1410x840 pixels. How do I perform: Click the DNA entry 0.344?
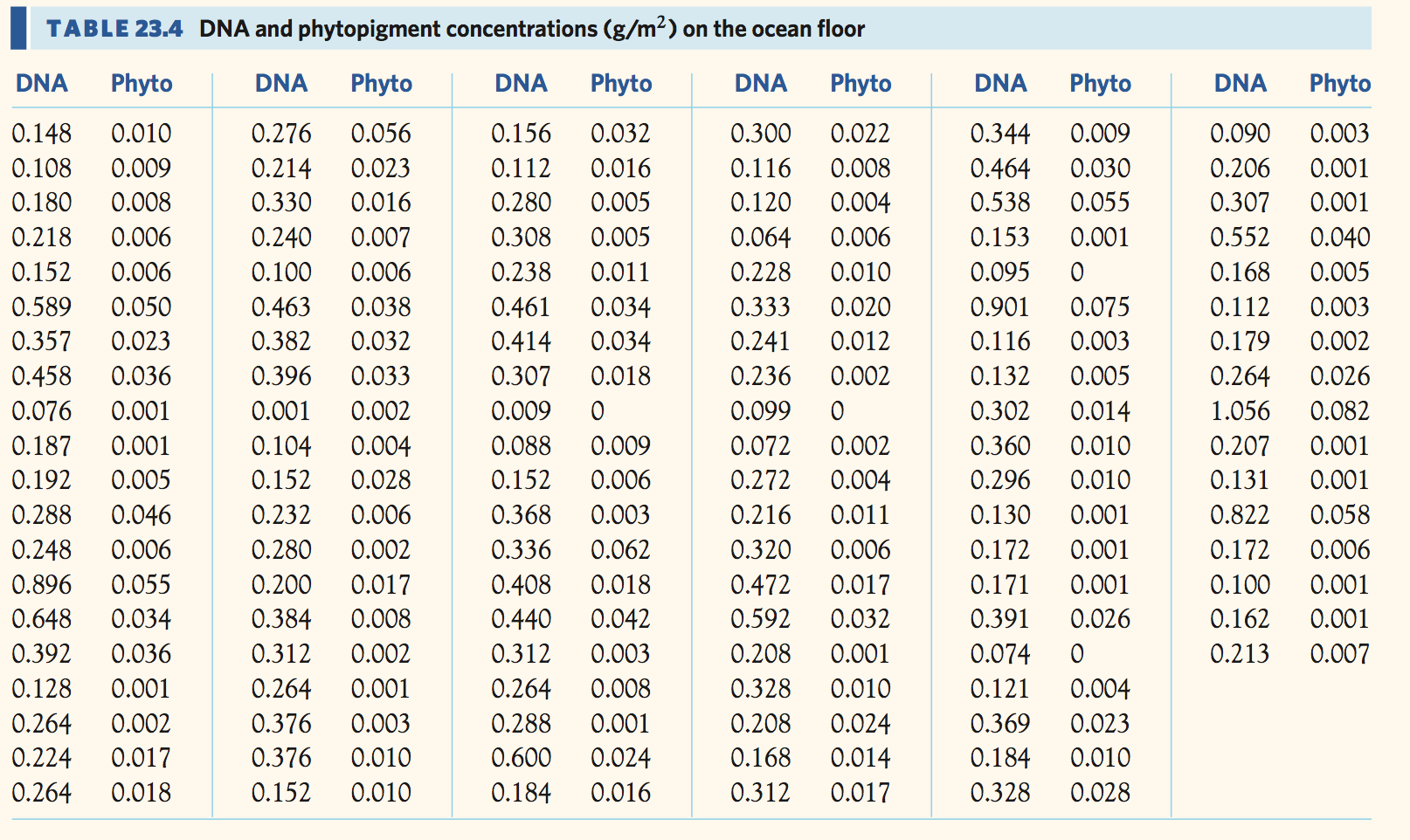click(x=999, y=134)
